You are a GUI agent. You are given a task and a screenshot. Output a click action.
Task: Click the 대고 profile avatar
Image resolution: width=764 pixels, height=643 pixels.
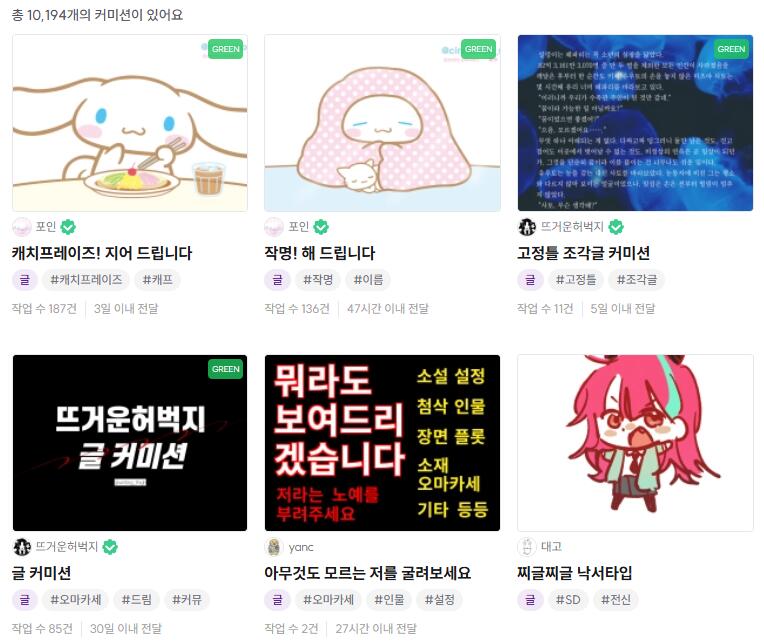527,547
